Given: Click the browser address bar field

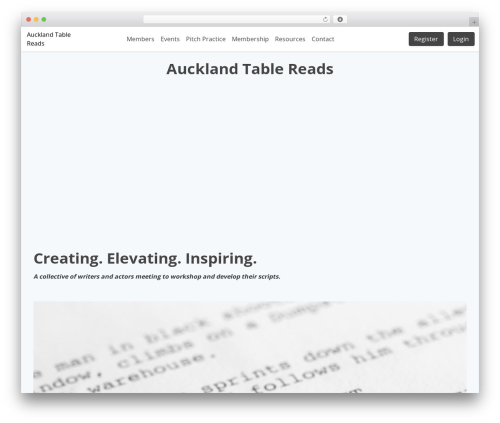Looking at the screenshot, I should [x=237, y=20].
